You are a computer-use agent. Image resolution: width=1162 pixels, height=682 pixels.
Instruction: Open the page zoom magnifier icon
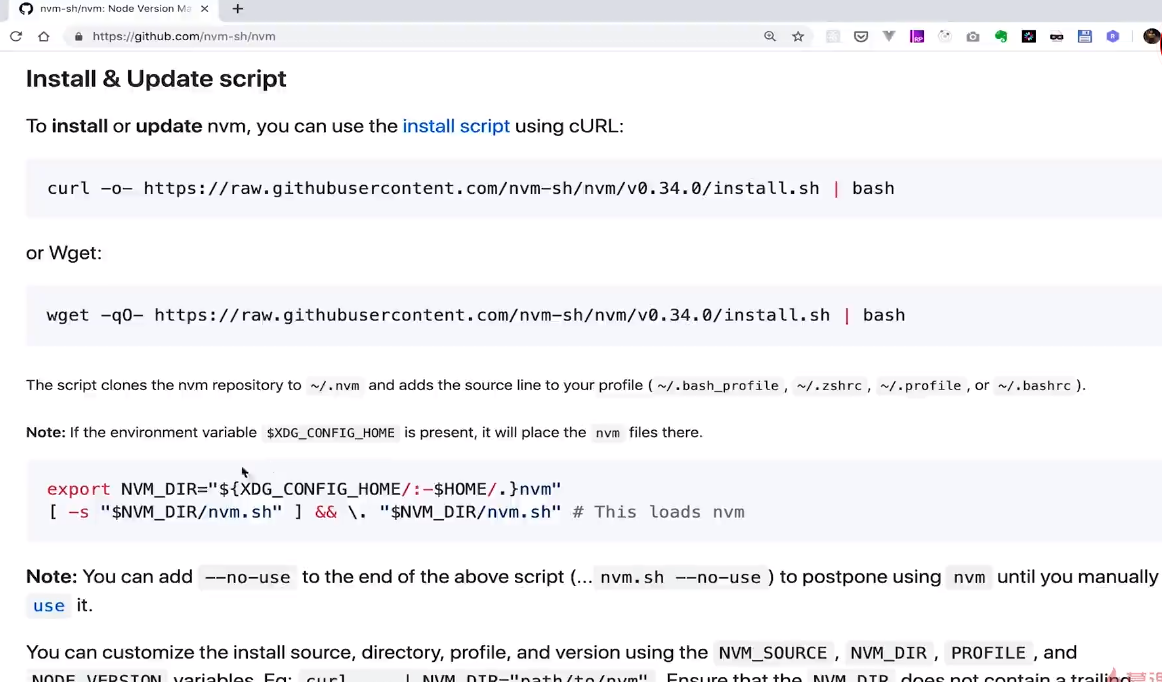coord(770,36)
